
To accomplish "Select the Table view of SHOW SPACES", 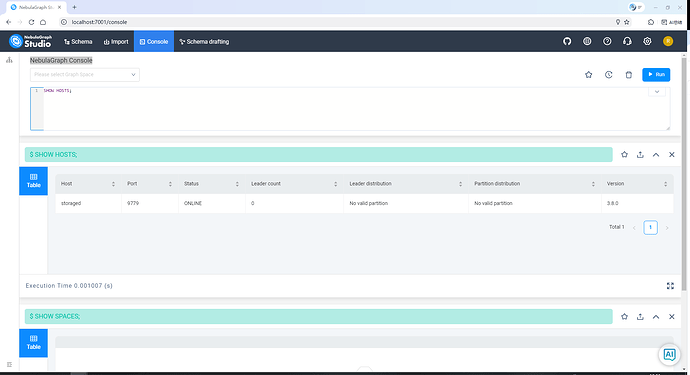I will tap(33, 342).
